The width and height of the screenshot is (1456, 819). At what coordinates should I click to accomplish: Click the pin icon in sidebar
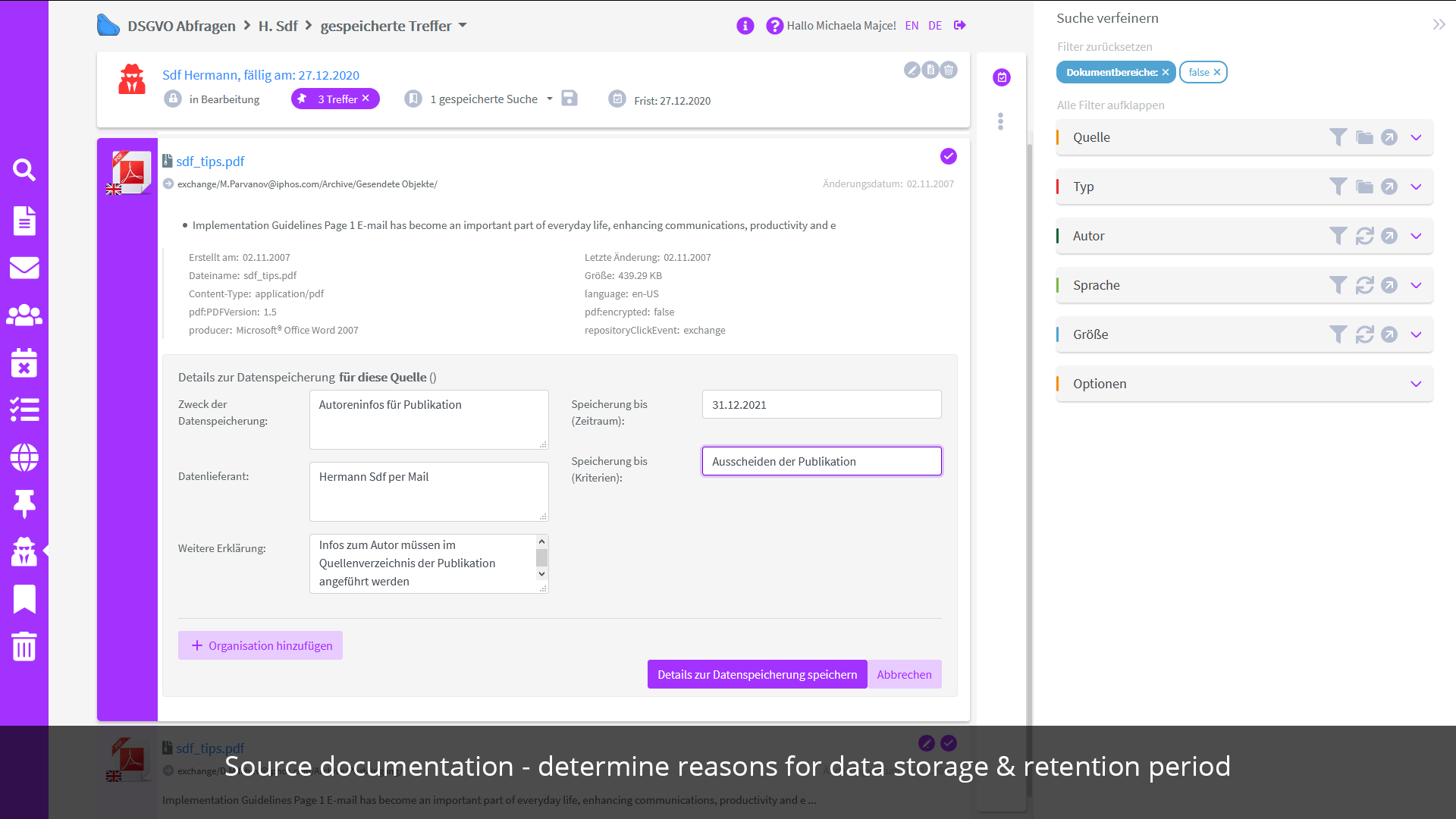pyautogui.click(x=24, y=504)
